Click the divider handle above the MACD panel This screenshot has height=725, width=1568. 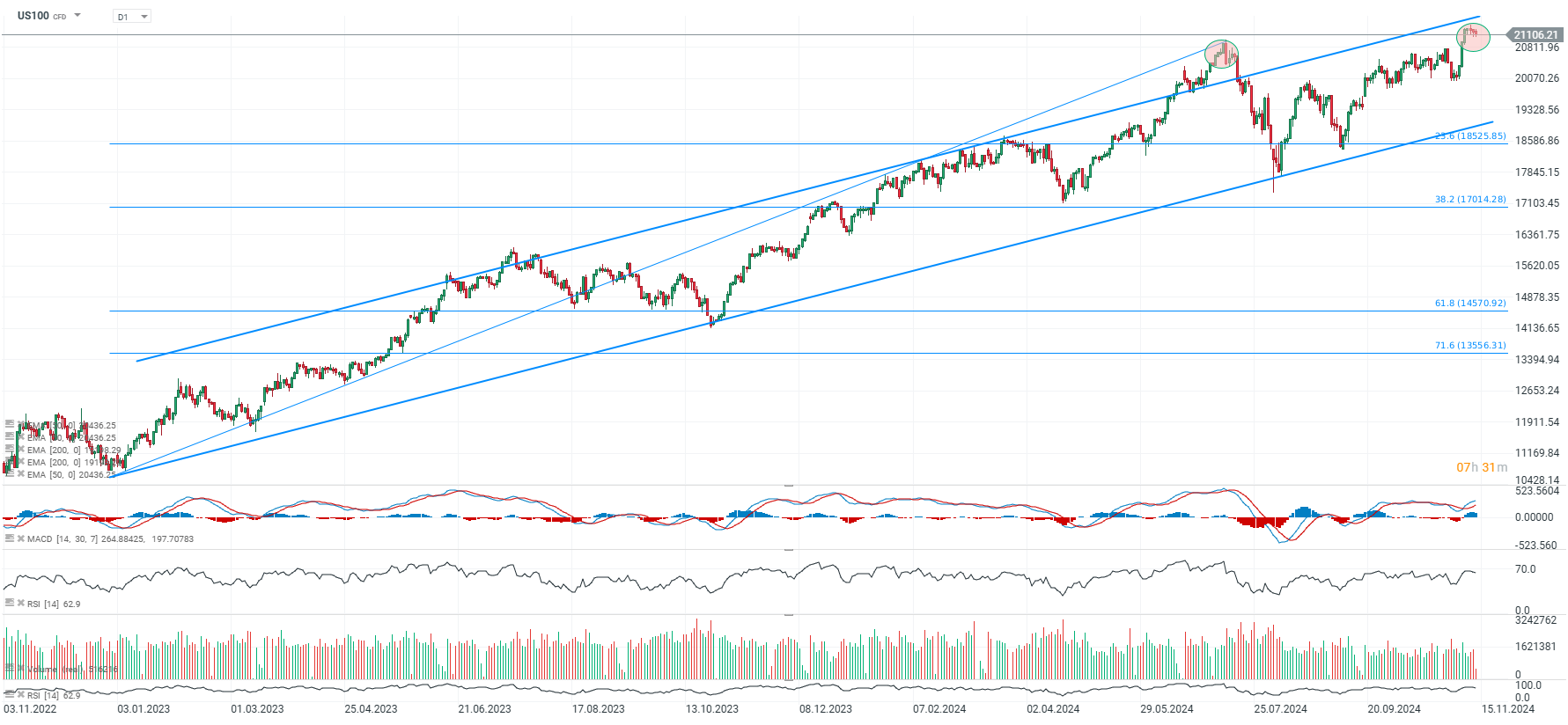point(789,485)
